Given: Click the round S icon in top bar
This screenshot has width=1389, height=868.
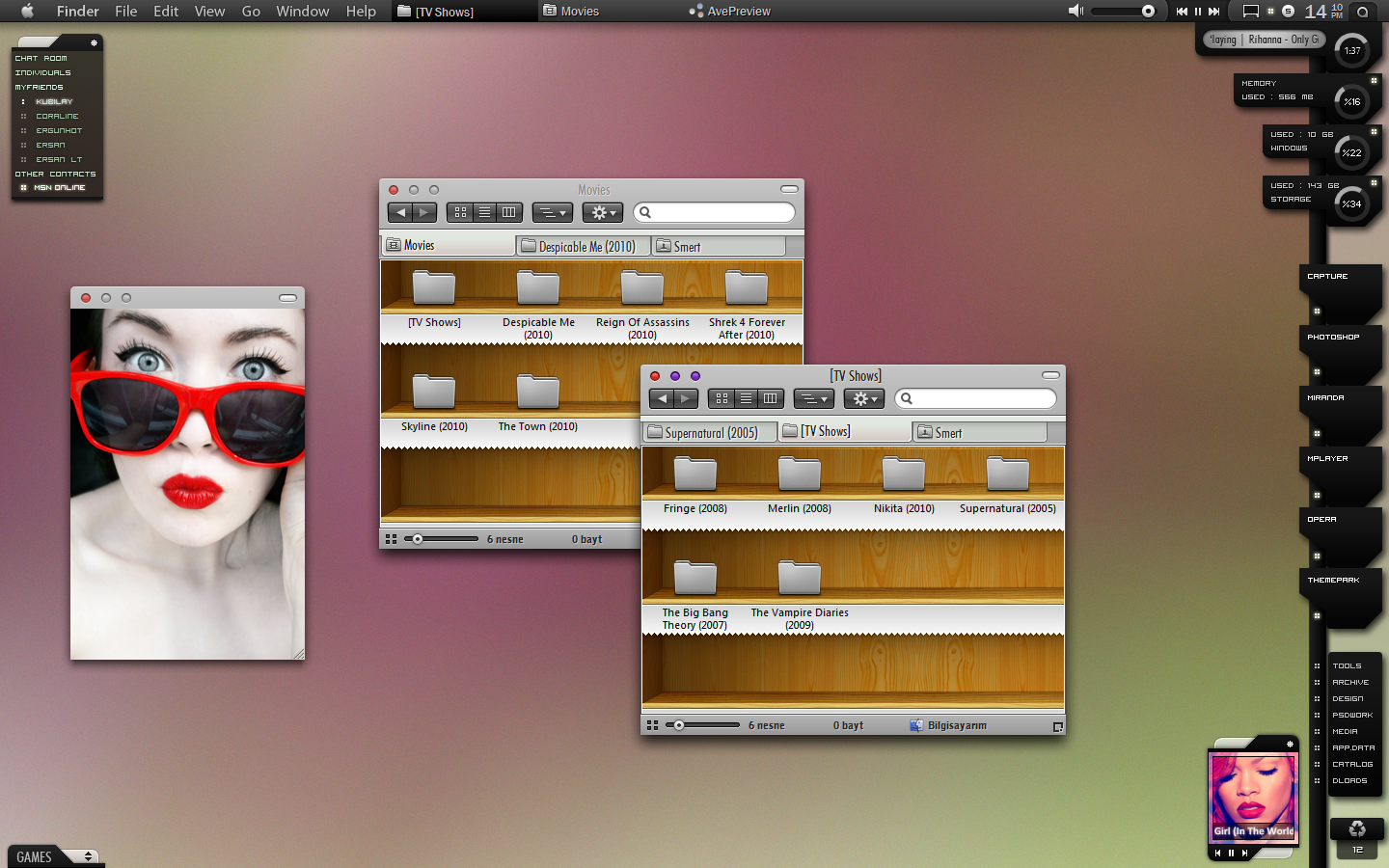Looking at the screenshot, I should (1288, 12).
